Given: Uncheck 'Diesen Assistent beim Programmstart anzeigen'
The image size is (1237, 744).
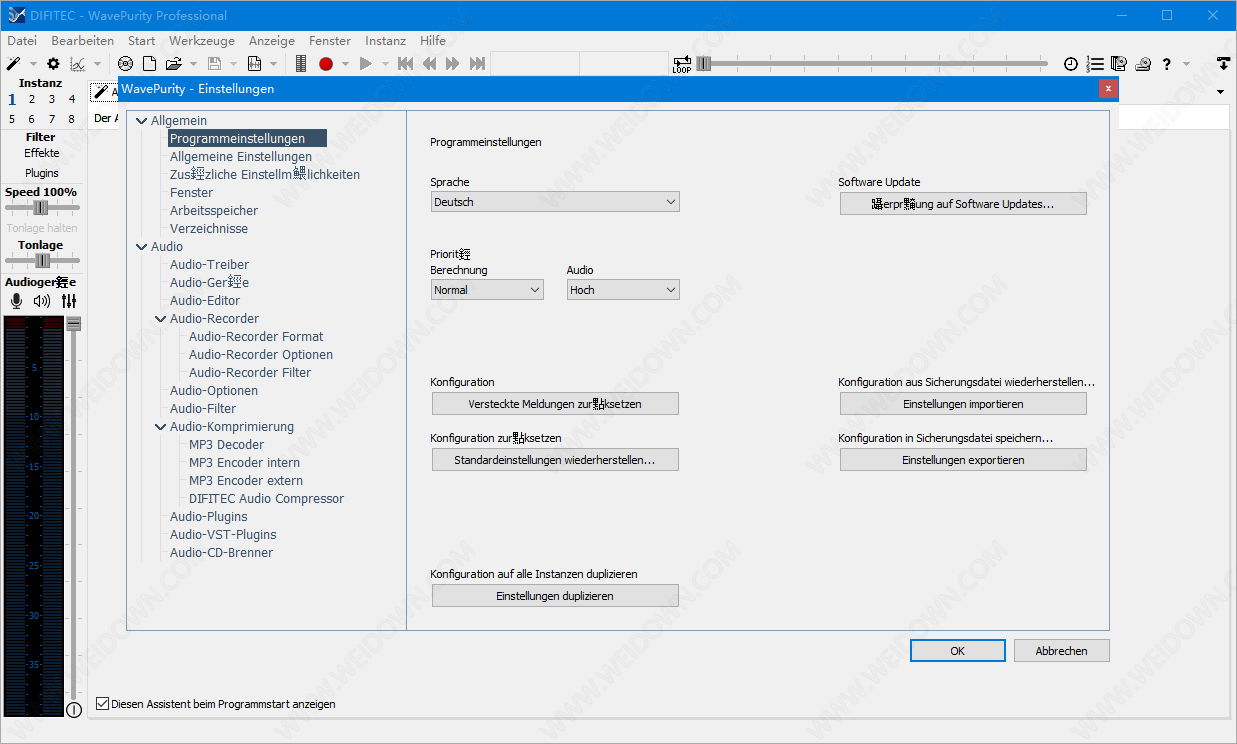Looking at the screenshot, I should click(102, 704).
